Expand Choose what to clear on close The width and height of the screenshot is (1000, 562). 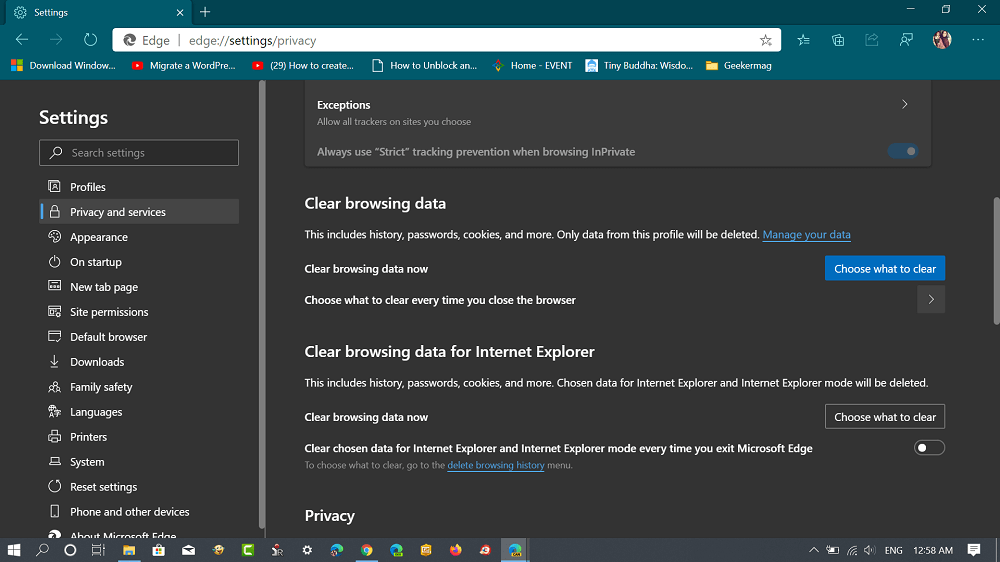[930, 300]
